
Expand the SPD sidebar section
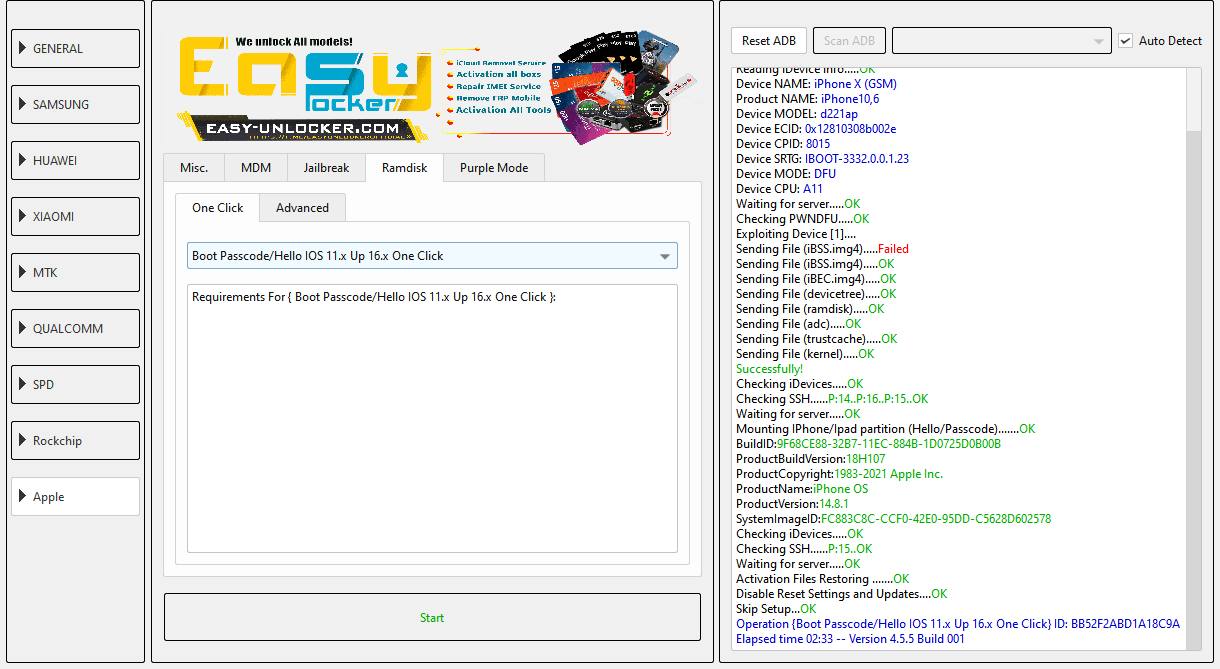pos(75,384)
